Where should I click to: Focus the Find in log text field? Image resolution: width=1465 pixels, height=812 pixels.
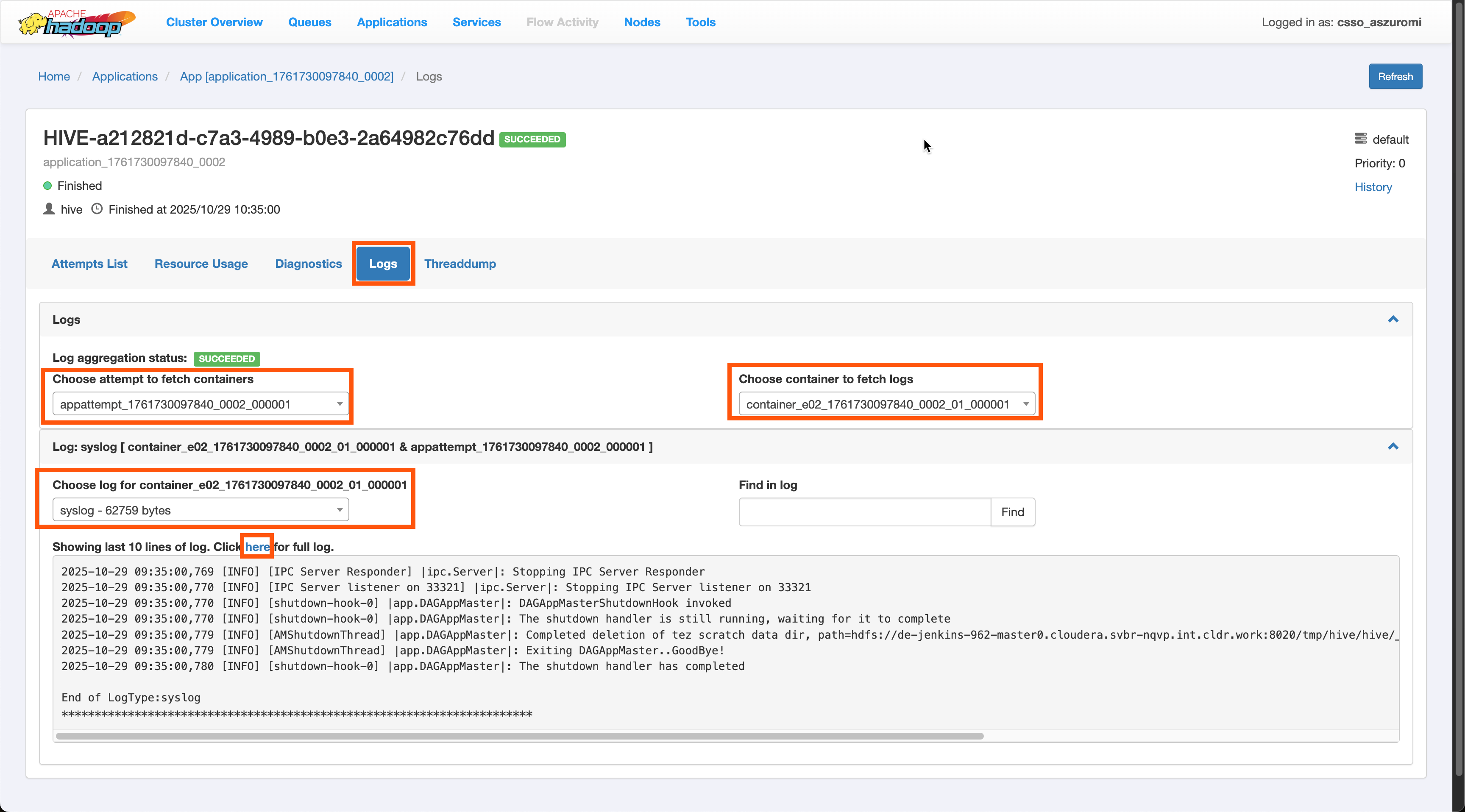[864, 512]
